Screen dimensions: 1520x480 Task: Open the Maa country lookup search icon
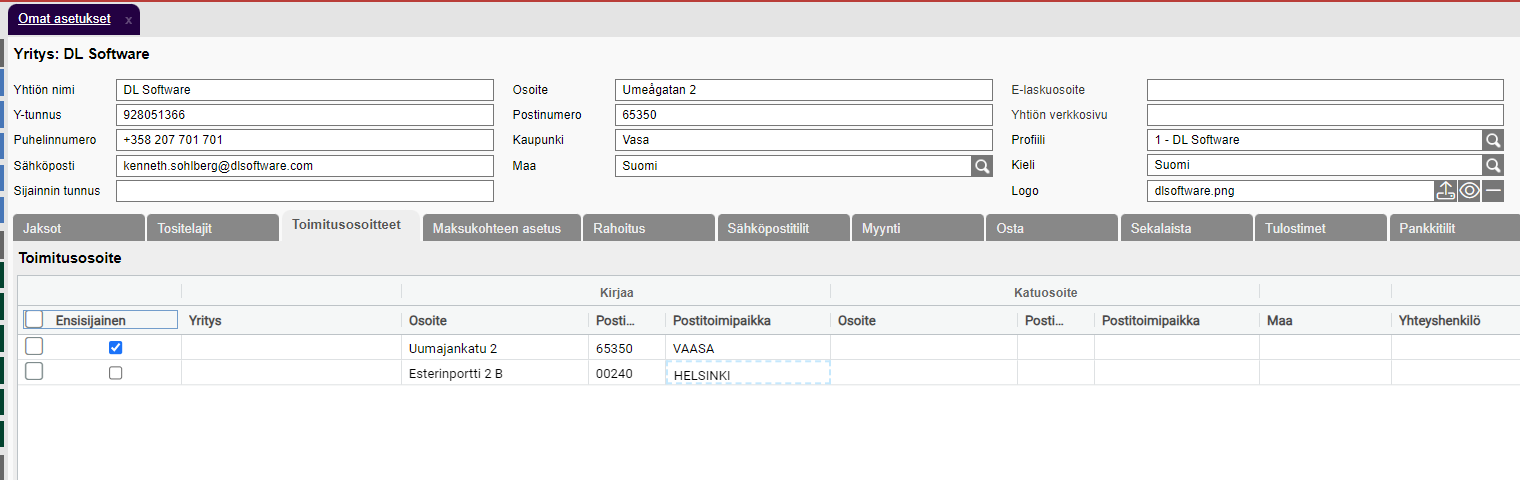pos(982,166)
